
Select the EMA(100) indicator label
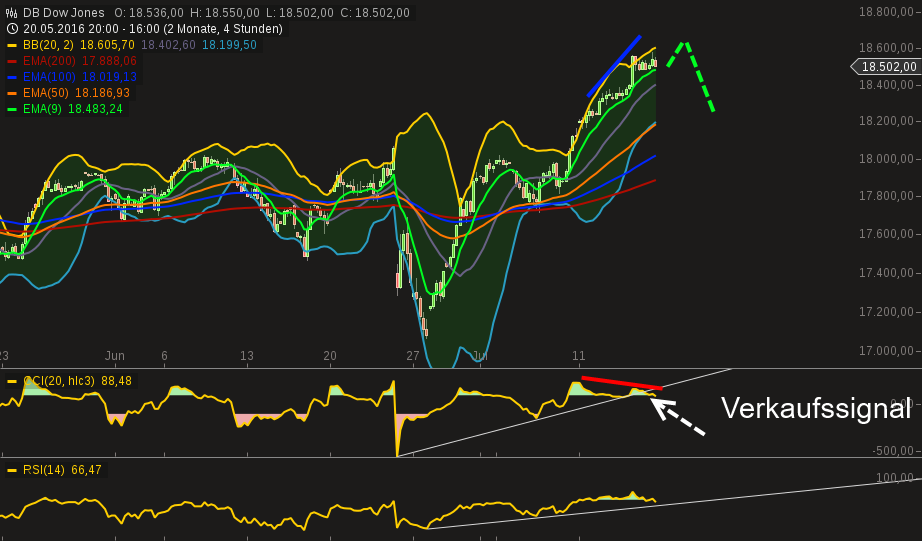click(x=49, y=77)
